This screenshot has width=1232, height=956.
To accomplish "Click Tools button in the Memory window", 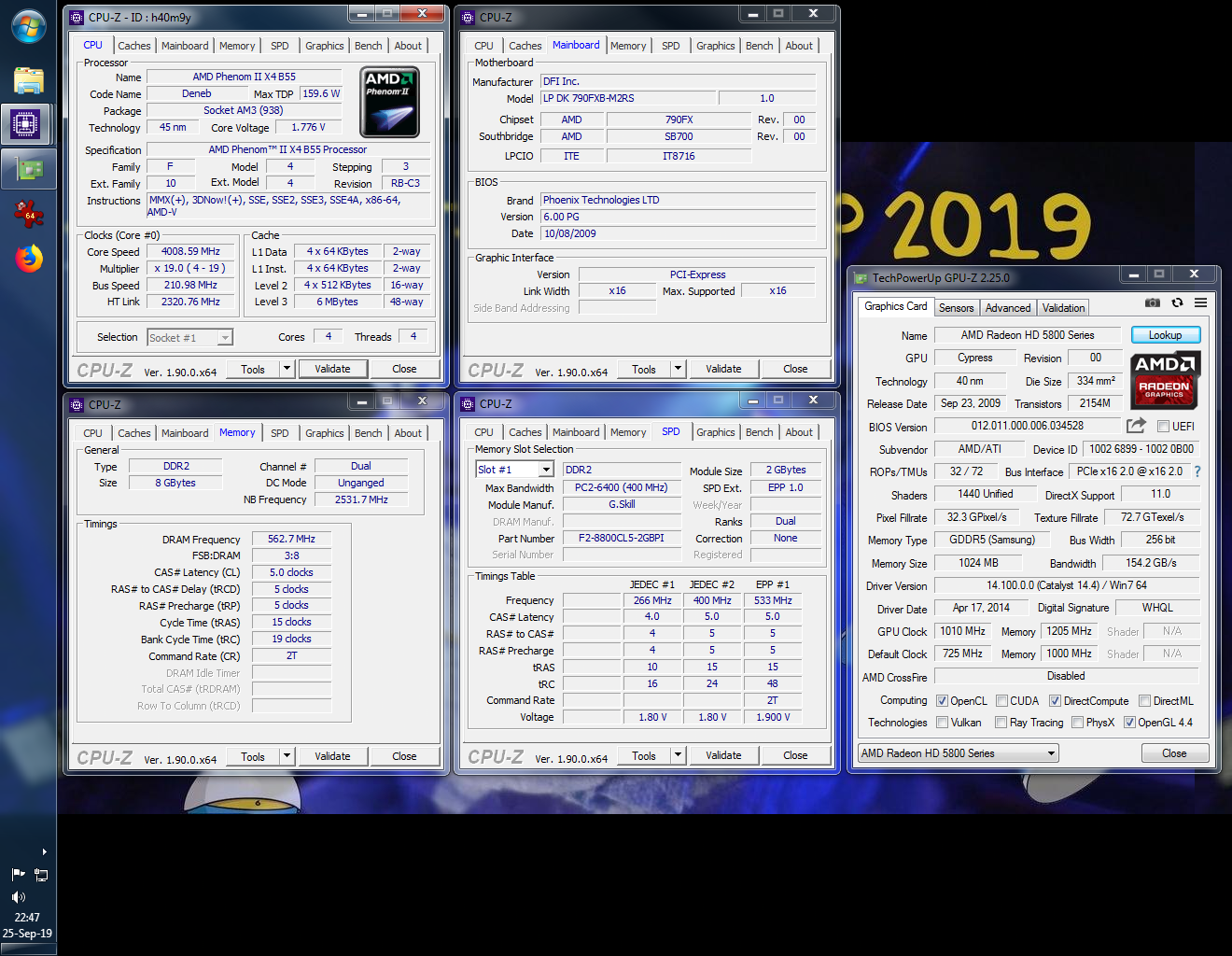I will tap(253, 756).
